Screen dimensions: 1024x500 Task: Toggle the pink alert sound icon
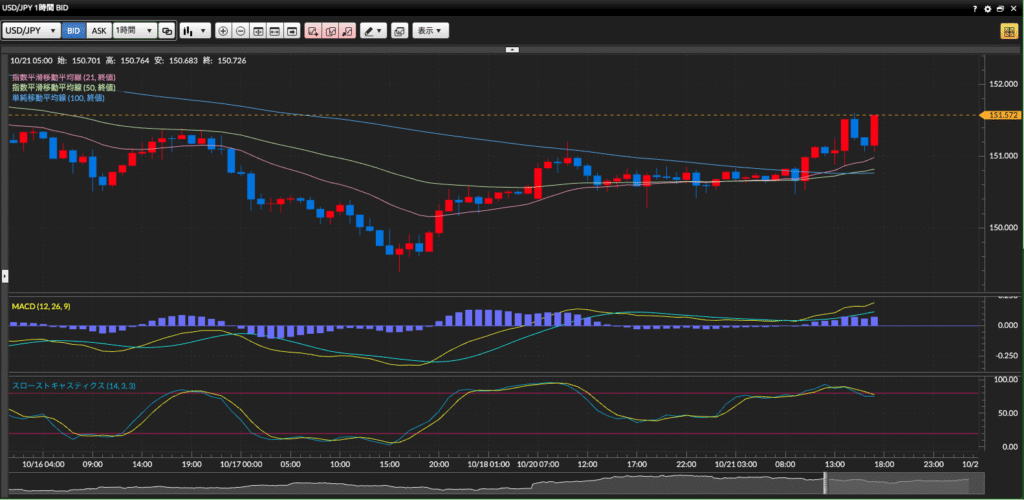[346, 31]
